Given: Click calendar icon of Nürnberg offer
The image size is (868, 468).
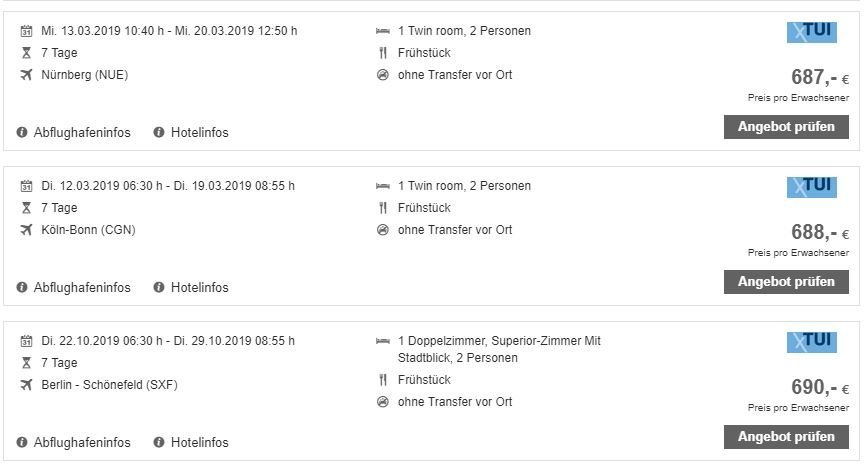Looking at the screenshot, I should click(26, 31).
